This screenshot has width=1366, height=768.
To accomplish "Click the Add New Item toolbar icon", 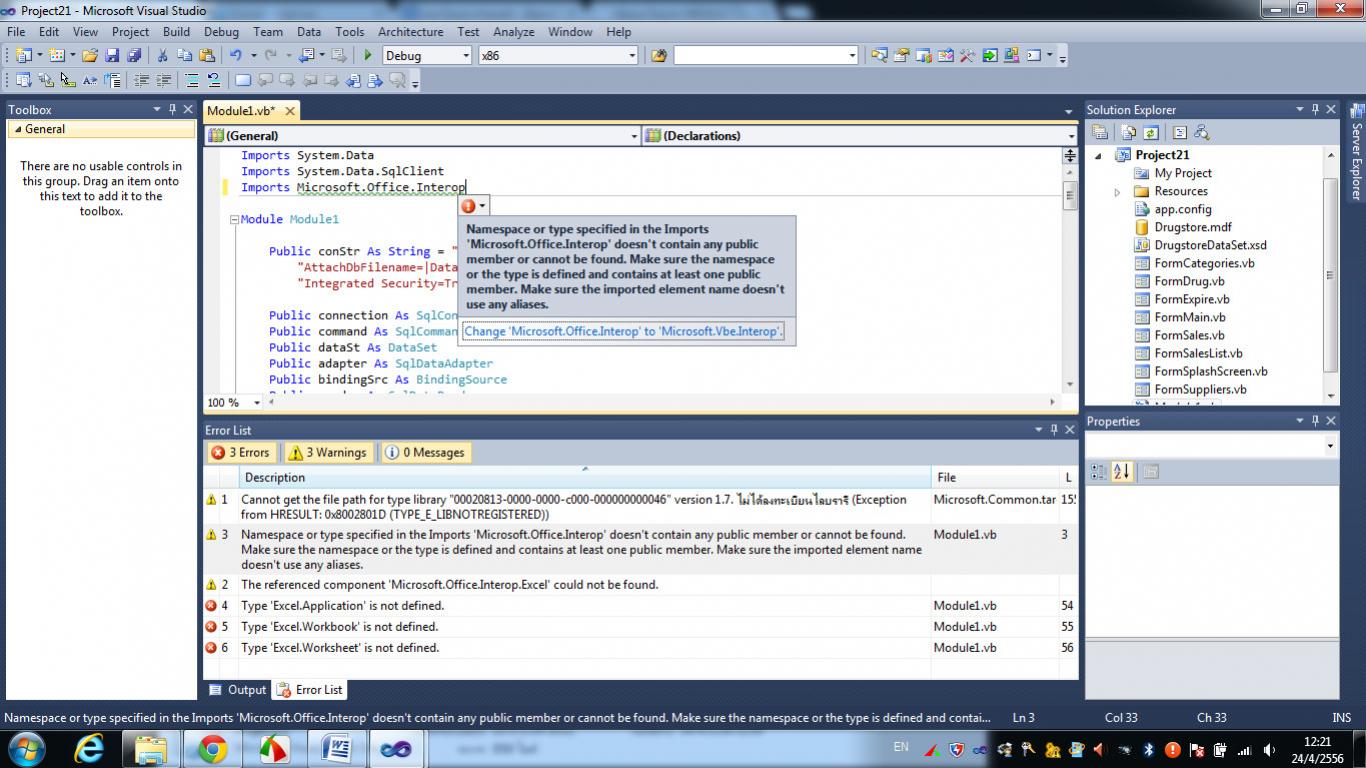I will [x=56, y=56].
